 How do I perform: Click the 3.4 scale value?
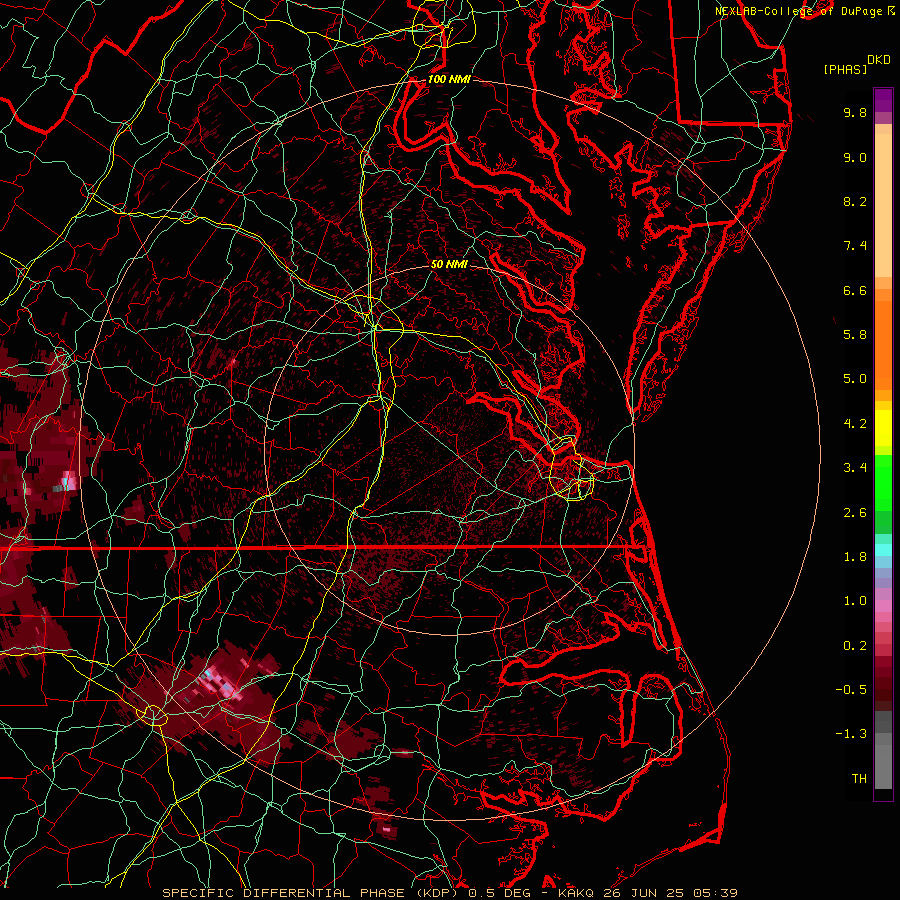click(855, 468)
